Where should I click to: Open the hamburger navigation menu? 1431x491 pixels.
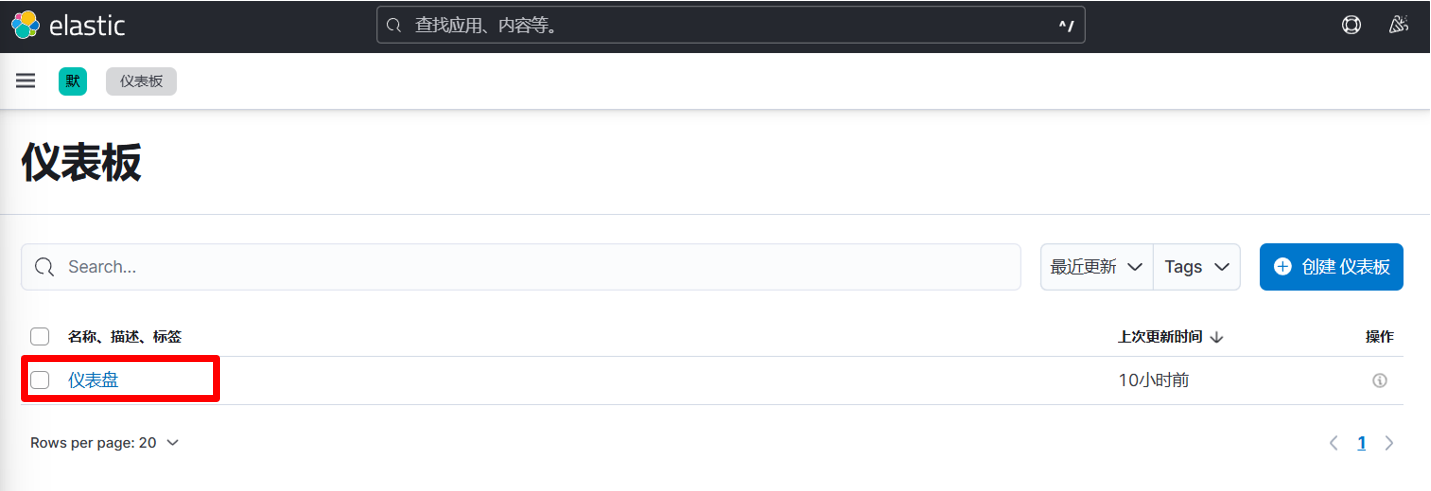pyautogui.click(x=26, y=81)
